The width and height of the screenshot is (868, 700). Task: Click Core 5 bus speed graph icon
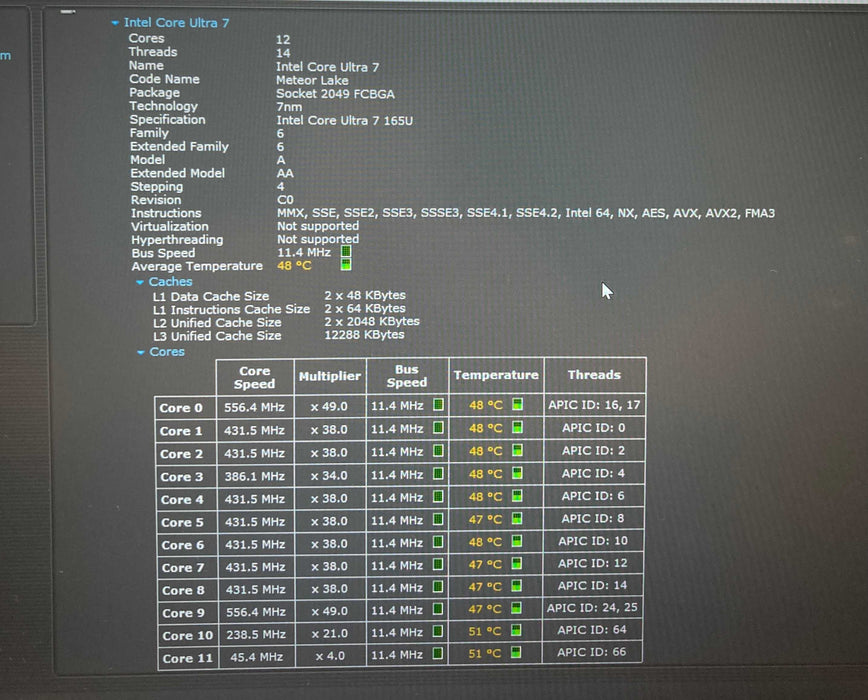pos(438,519)
